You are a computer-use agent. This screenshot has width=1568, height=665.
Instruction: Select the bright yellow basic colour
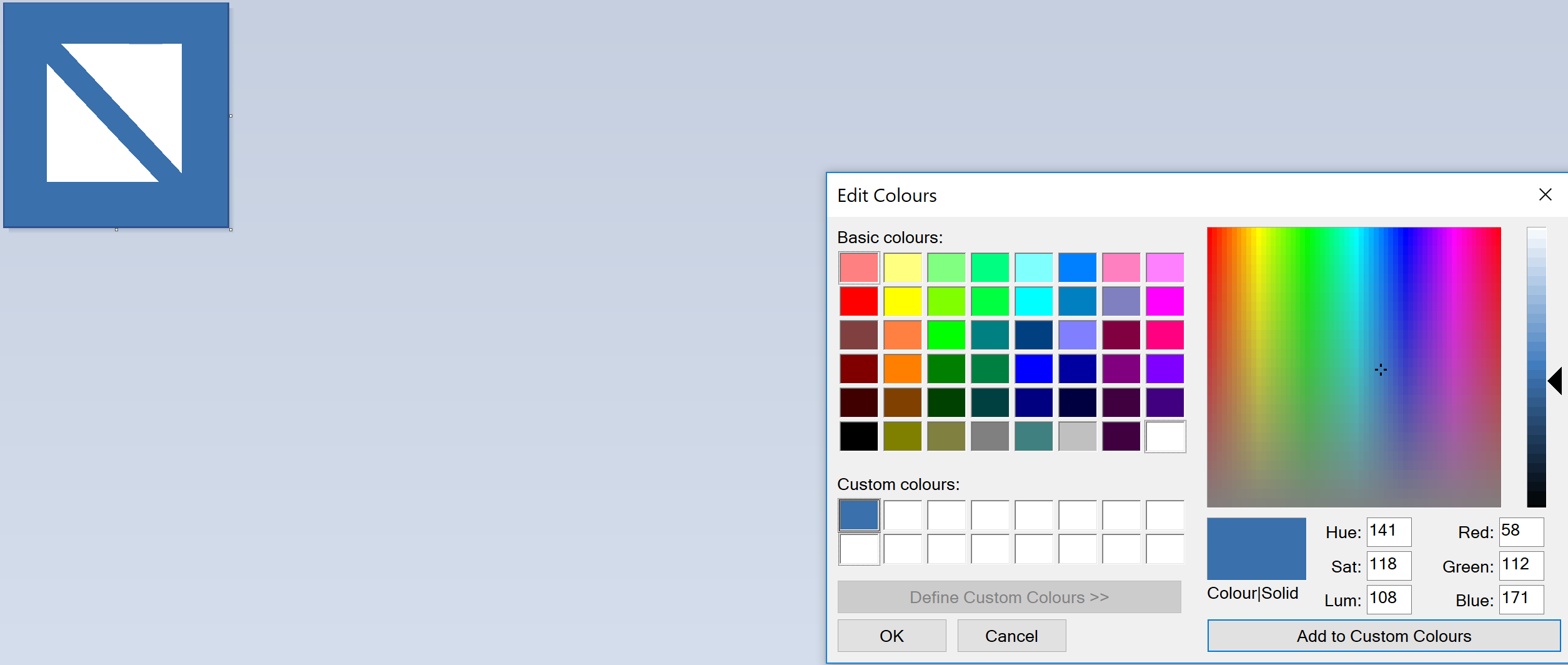902,301
